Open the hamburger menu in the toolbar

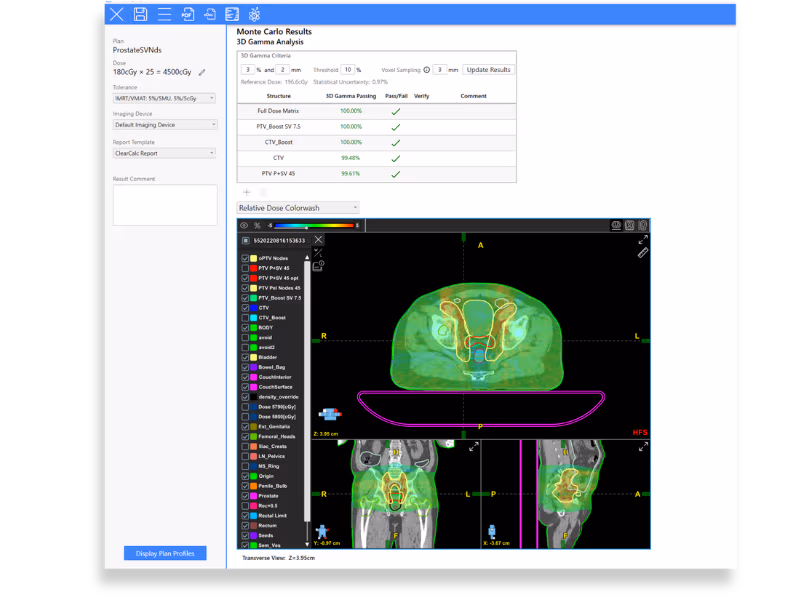(x=164, y=14)
